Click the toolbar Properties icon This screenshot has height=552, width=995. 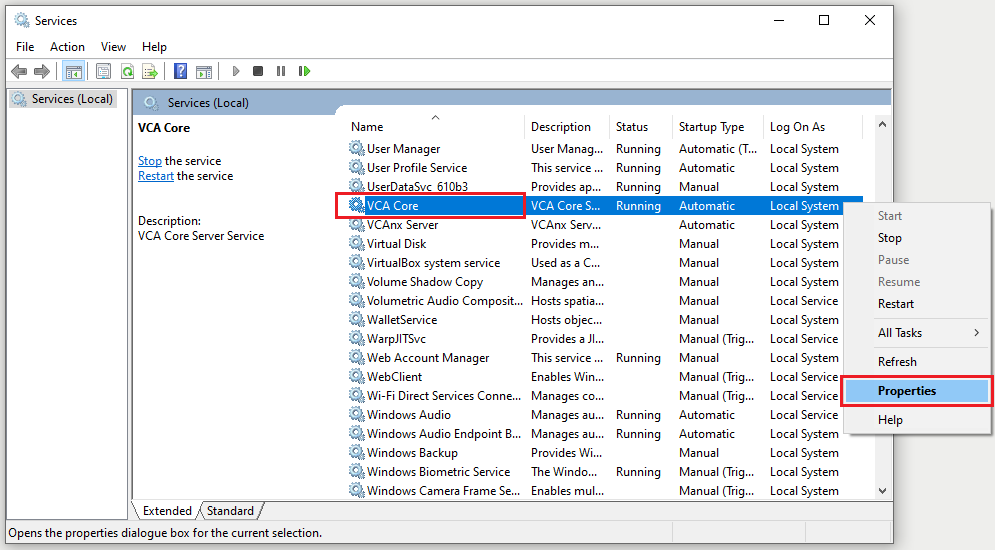coord(103,71)
